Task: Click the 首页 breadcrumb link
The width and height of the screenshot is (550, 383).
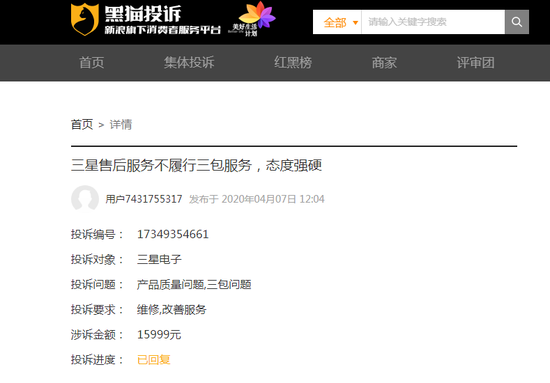Action: coord(82,125)
